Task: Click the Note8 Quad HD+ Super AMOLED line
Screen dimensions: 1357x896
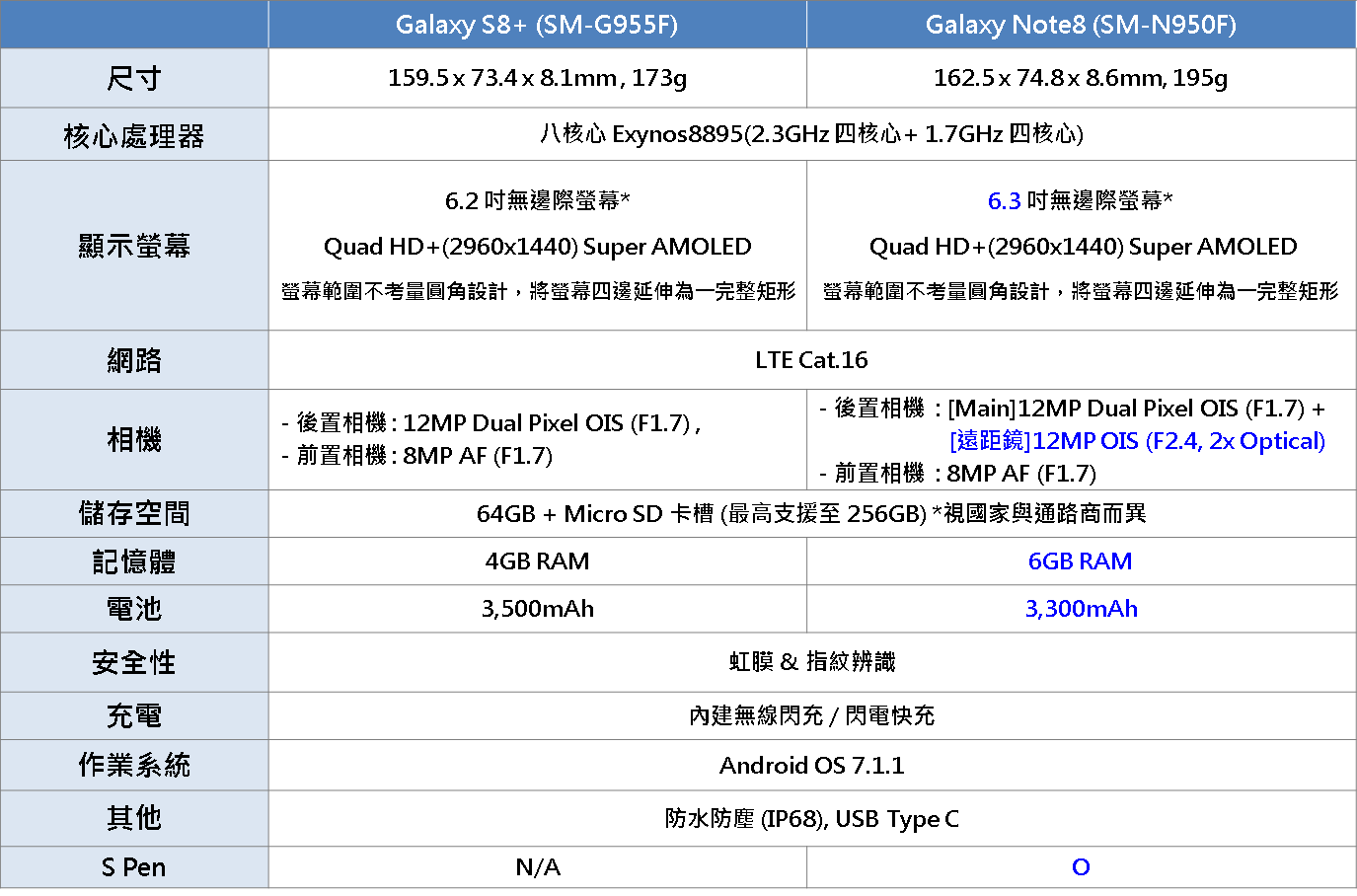Action: 1083,247
